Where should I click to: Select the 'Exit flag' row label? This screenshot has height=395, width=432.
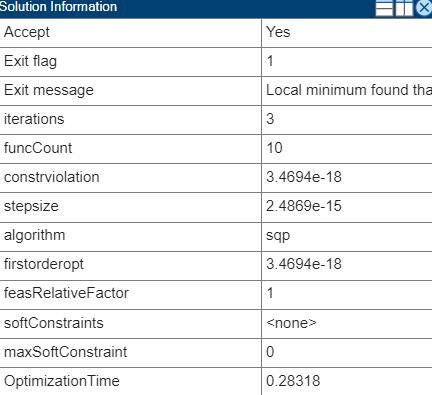click(30, 61)
